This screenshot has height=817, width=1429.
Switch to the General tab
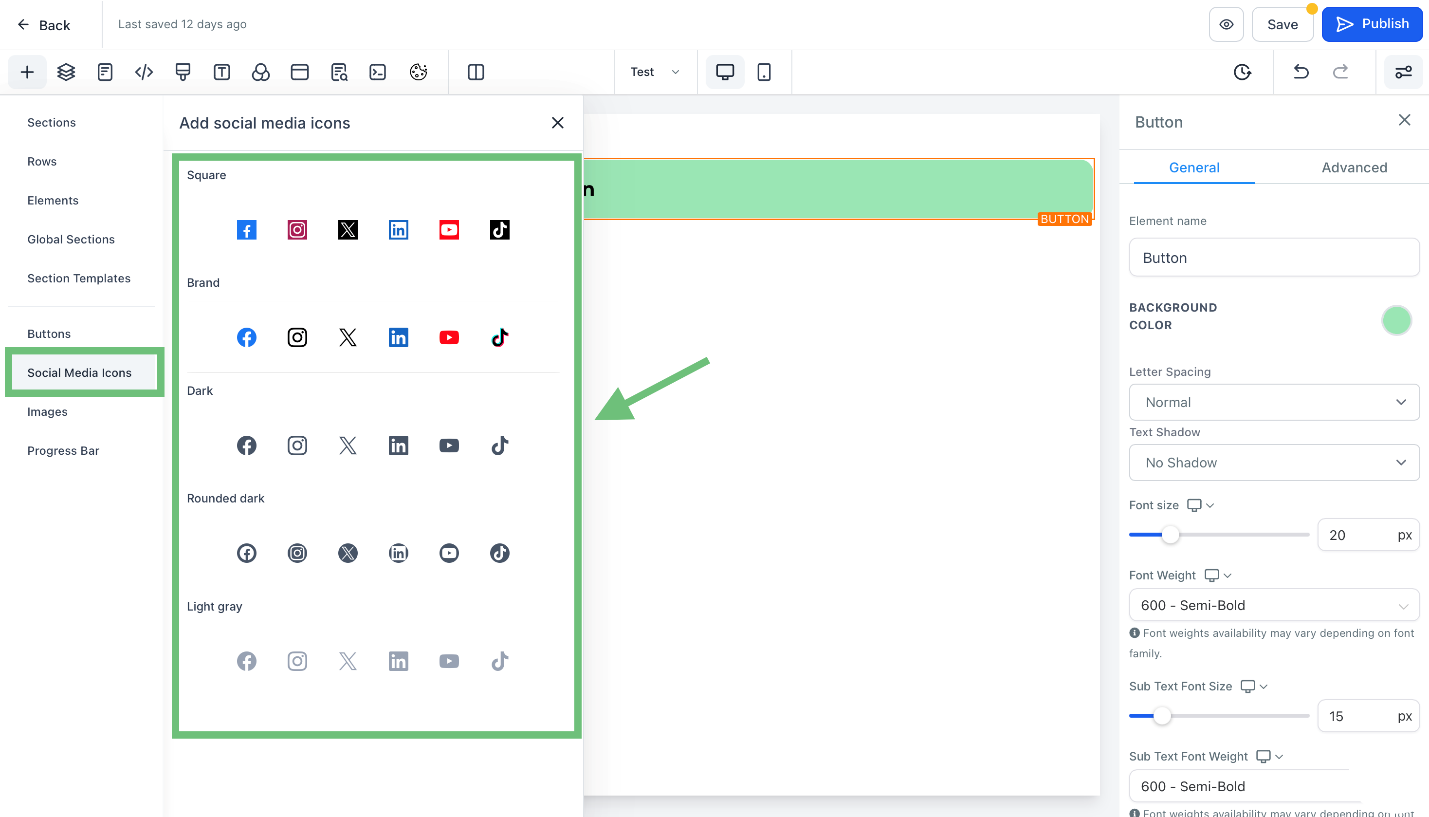pos(1194,167)
